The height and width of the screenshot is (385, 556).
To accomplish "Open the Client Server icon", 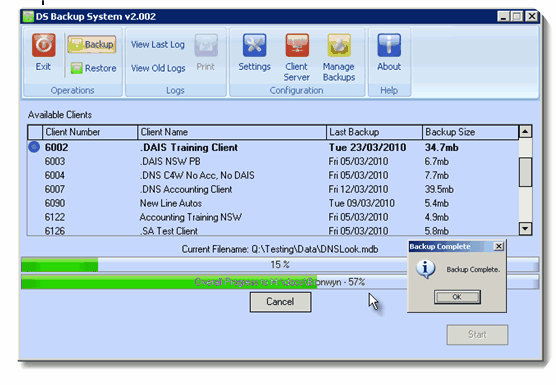I will pyautogui.click(x=297, y=45).
